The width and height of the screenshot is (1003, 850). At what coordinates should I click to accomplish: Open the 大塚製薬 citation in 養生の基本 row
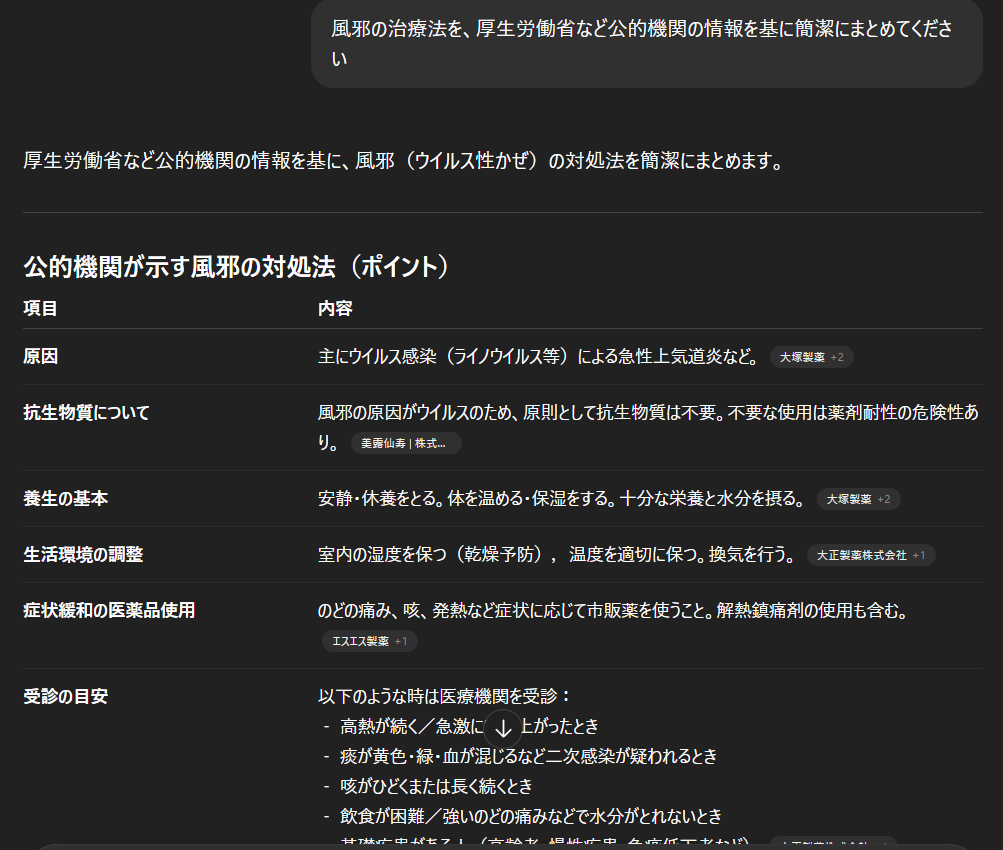849,499
